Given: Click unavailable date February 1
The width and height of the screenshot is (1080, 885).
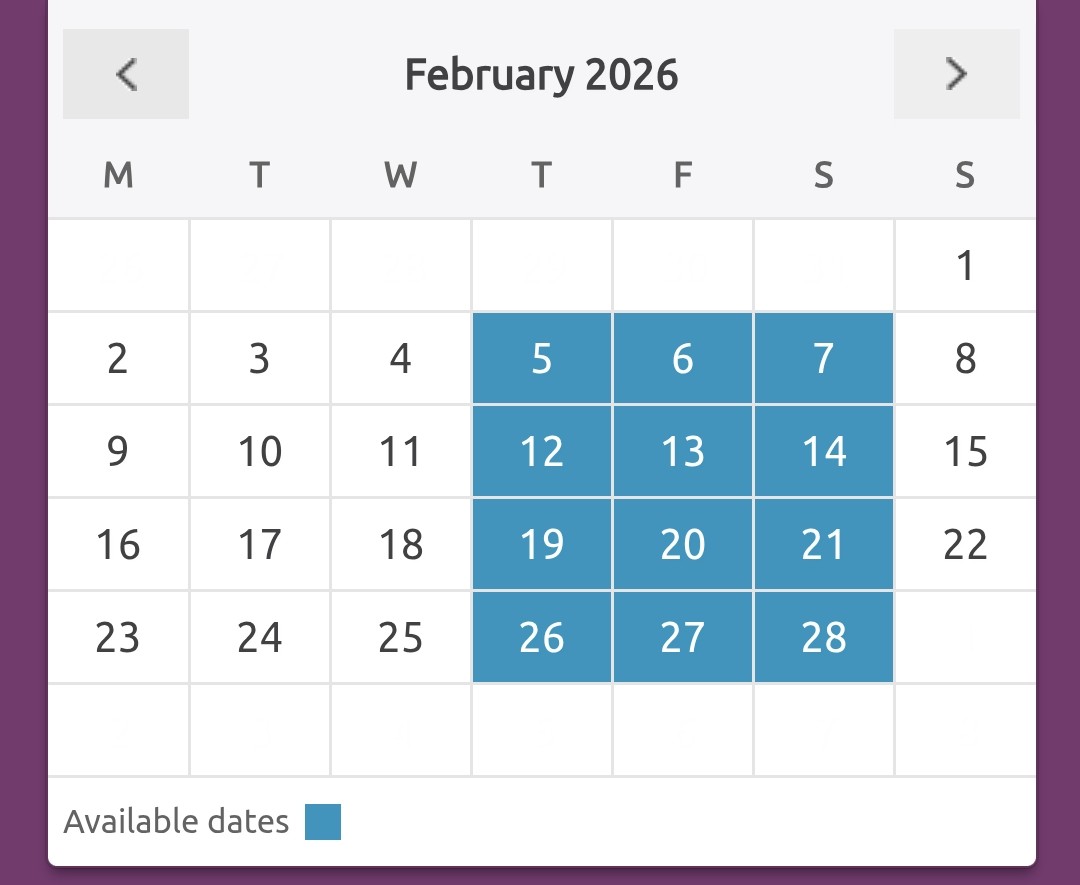Looking at the screenshot, I should point(965,266).
